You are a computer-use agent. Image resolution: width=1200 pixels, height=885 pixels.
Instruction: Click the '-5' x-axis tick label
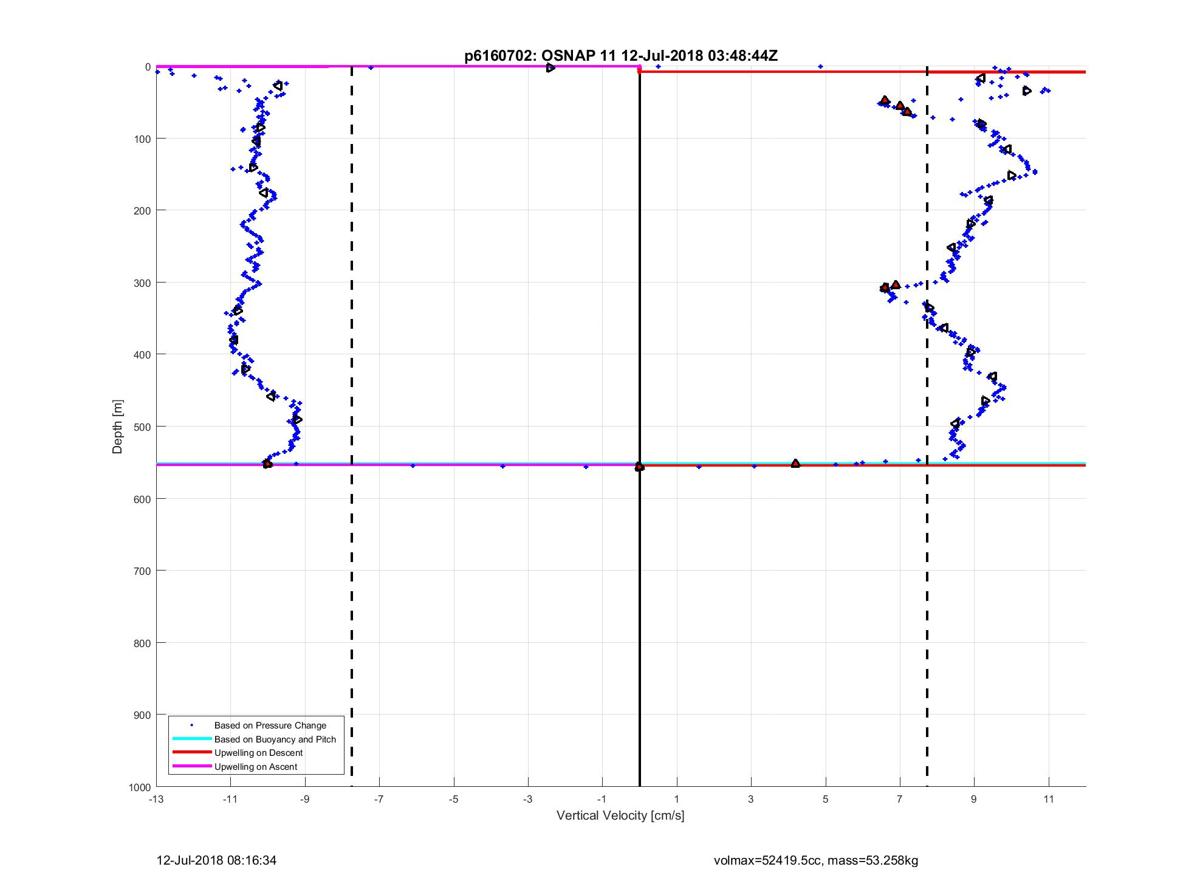click(x=453, y=799)
